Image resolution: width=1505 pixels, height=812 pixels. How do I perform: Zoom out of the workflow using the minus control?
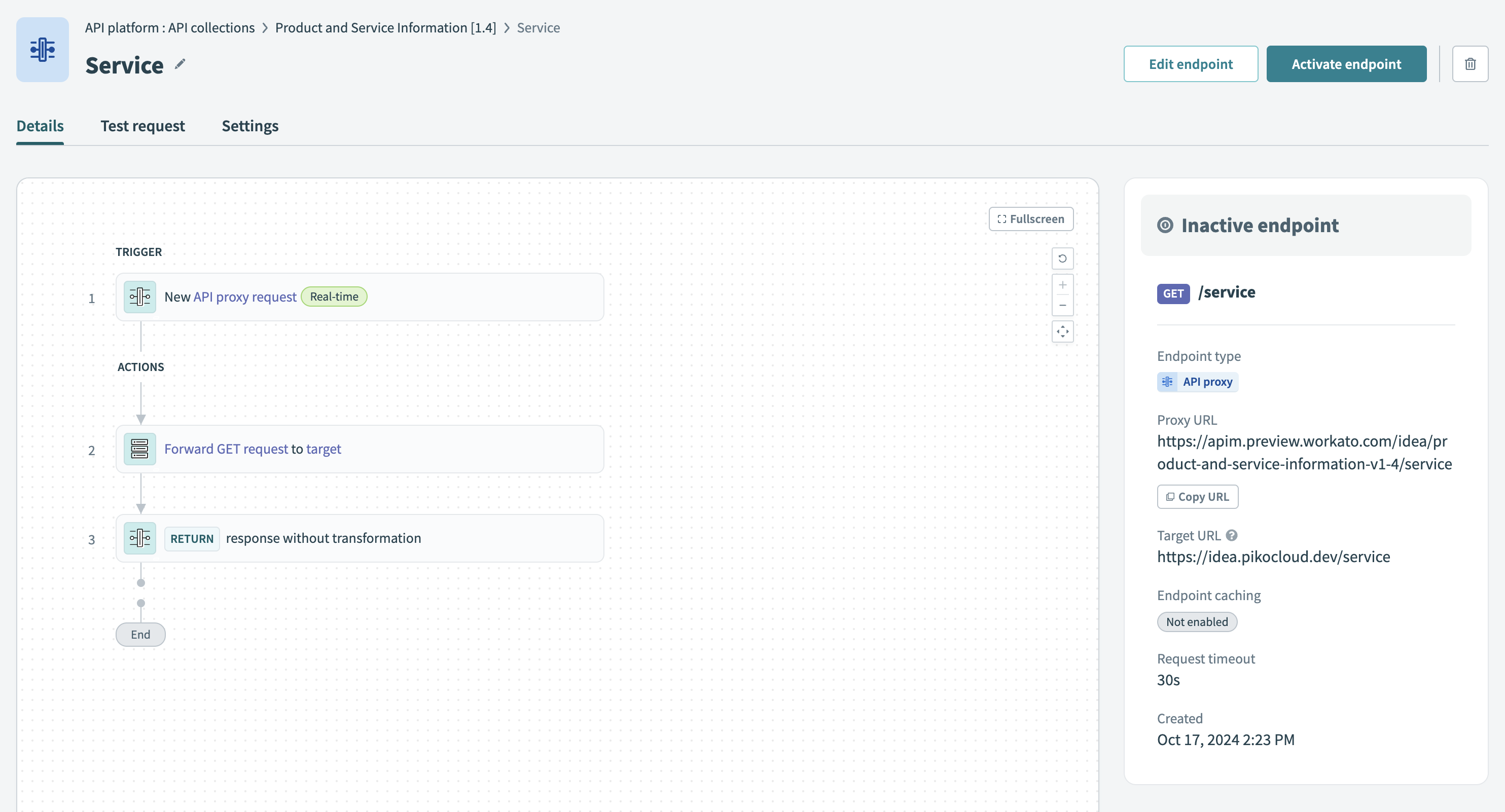1063,306
